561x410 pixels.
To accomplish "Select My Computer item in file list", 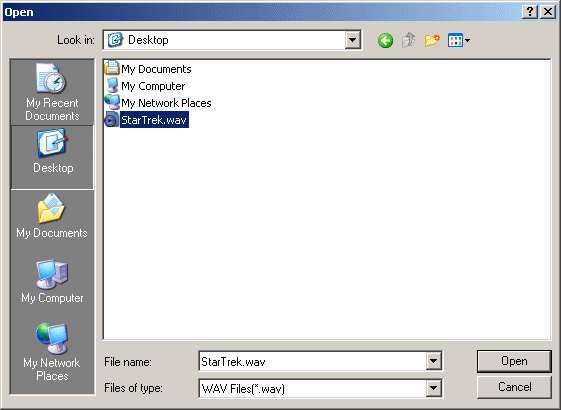I will (145, 86).
